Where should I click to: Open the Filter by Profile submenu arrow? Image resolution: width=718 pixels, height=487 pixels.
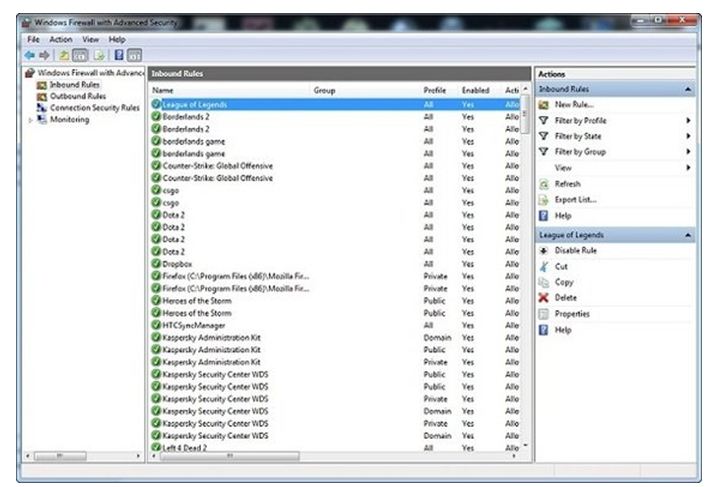pyautogui.click(x=688, y=120)
